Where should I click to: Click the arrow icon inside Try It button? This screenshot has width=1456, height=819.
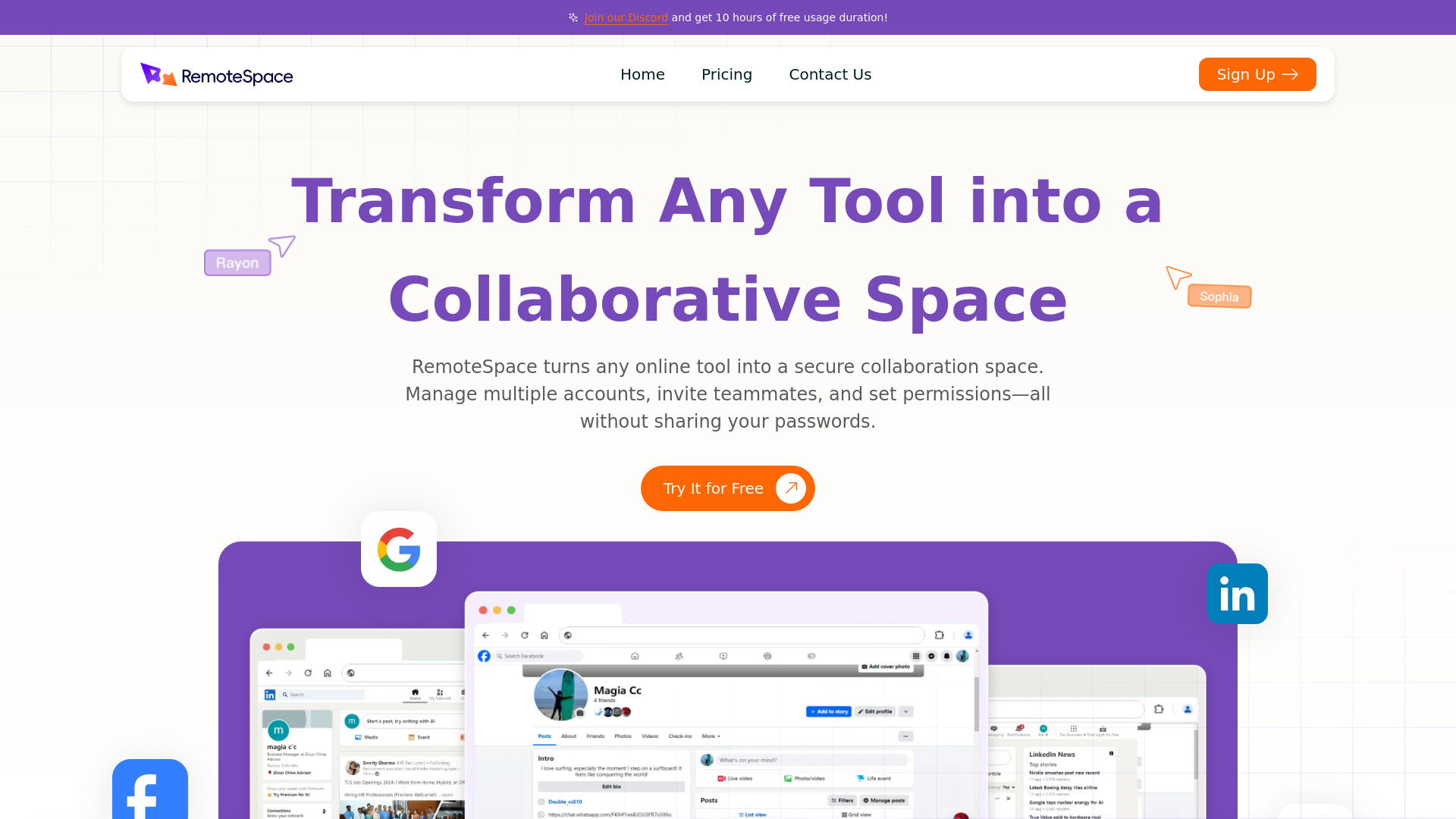pyautogui.click(x=790, y=488)
